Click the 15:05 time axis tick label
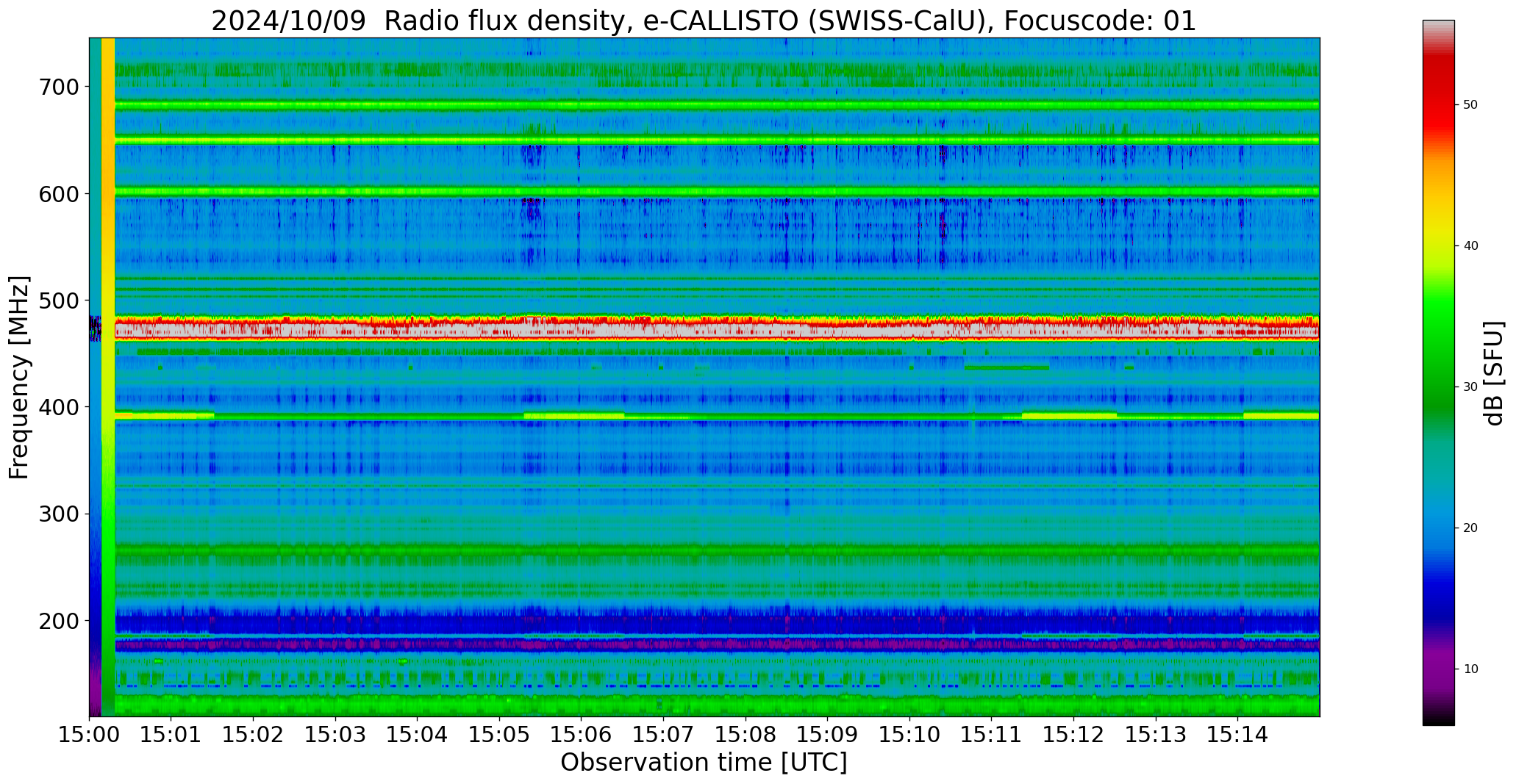 (x=499, y=734)
